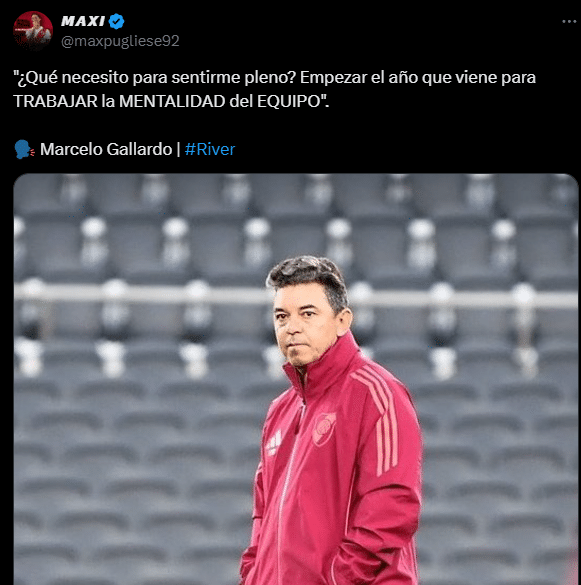Viewport: 581px width, 585px height.
Task: Click the three stripes on the jacket sleeve
Action: click(379, 418)
